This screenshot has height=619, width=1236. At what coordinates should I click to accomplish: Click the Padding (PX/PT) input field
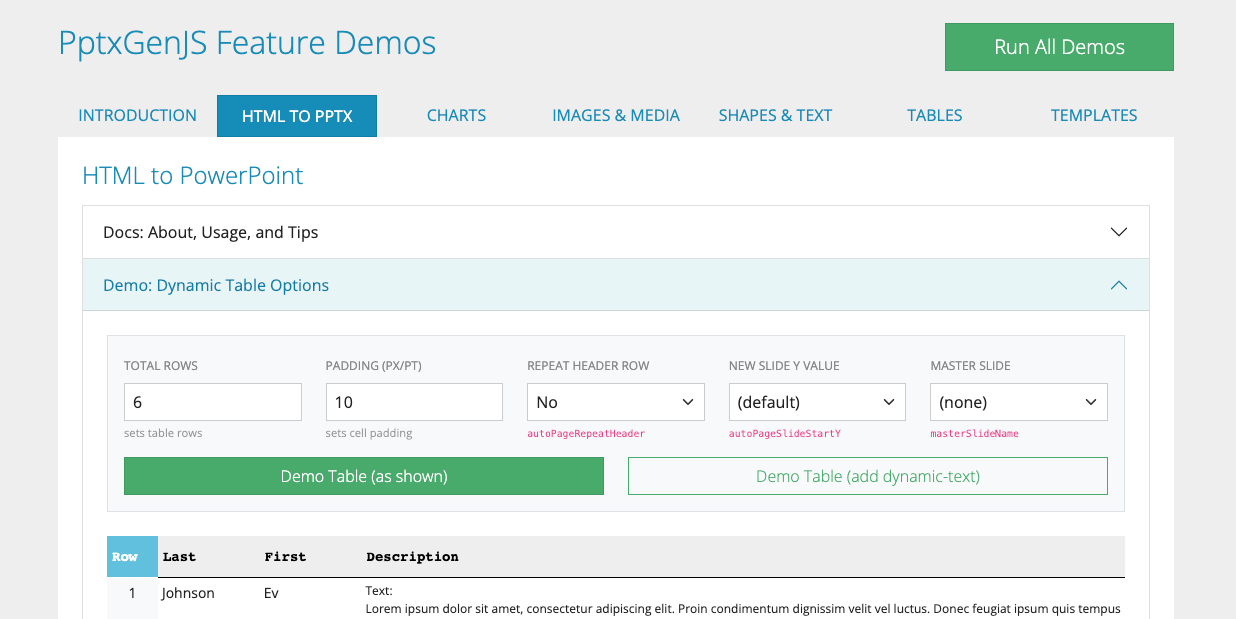click(414, 402)
